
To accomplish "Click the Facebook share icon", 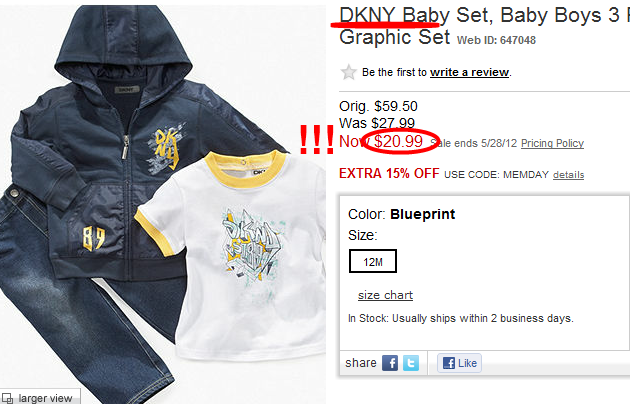I will click(390, 363).
